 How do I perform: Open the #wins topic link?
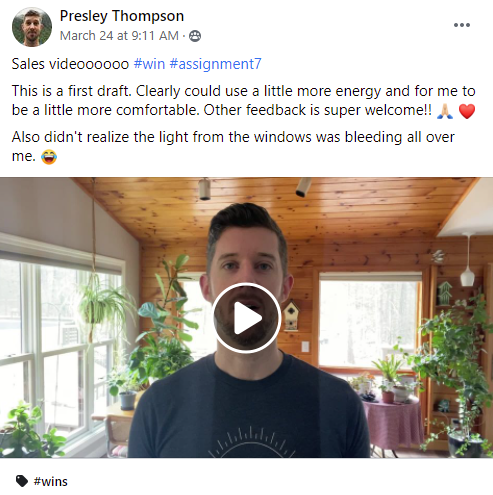51,481
